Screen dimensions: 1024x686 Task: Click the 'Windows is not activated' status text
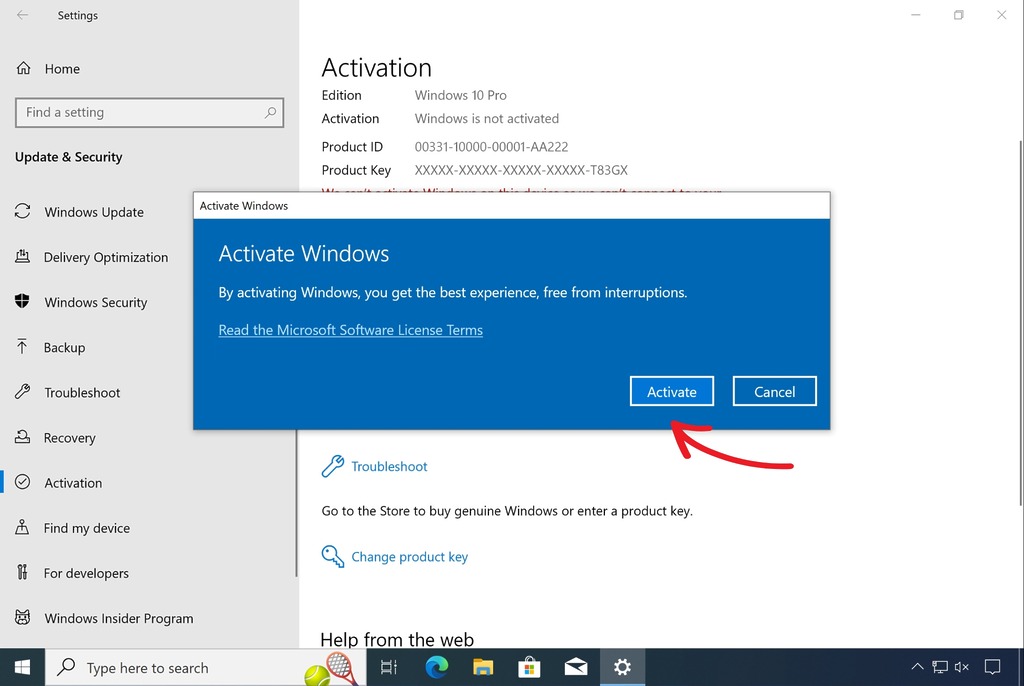(x=487, y=118)
